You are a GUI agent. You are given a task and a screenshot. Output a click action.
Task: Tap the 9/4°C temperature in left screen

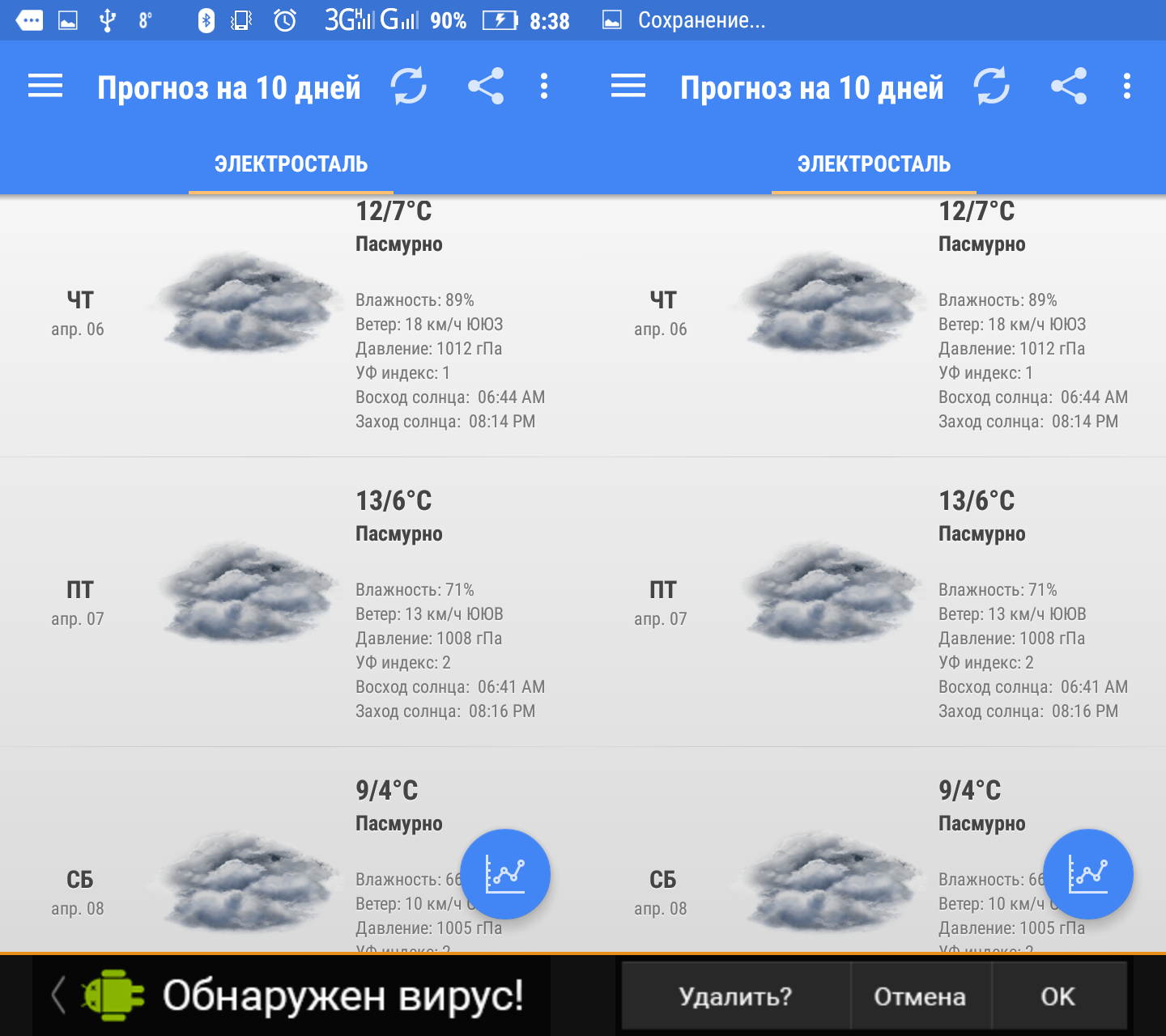[x=387, y=791]
